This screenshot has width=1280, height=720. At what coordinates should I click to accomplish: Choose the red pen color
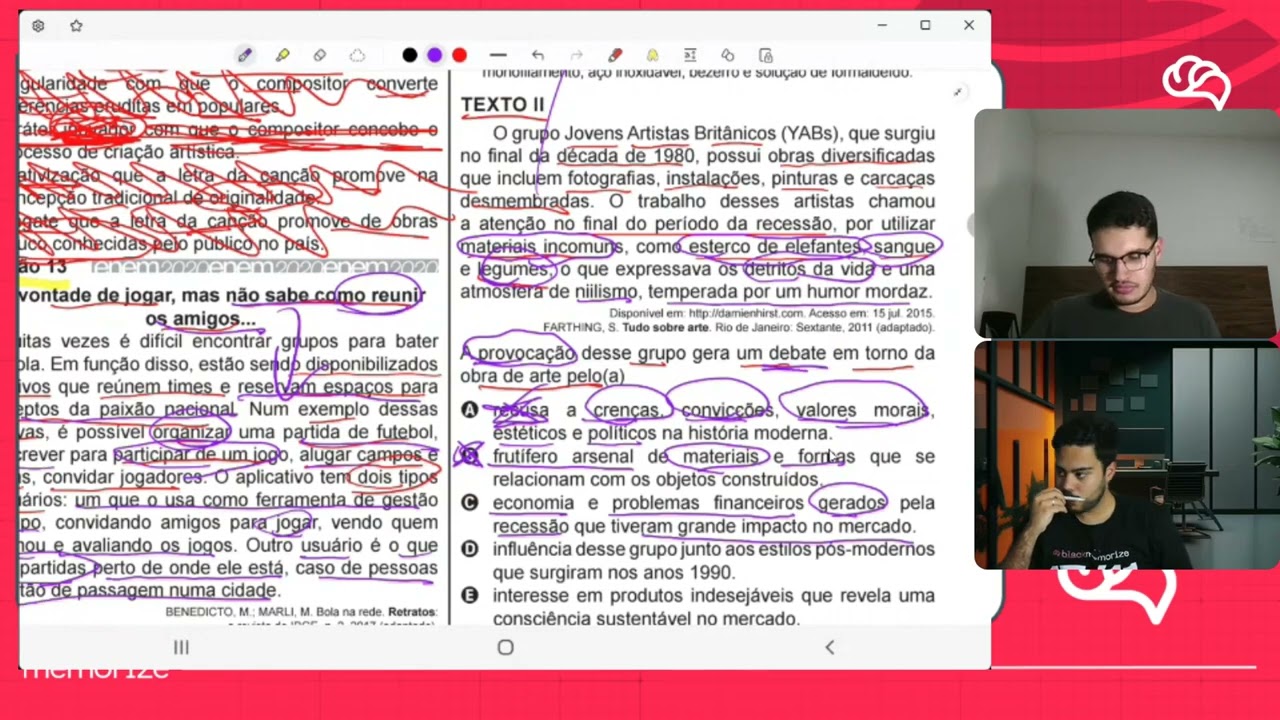[460, 55]
